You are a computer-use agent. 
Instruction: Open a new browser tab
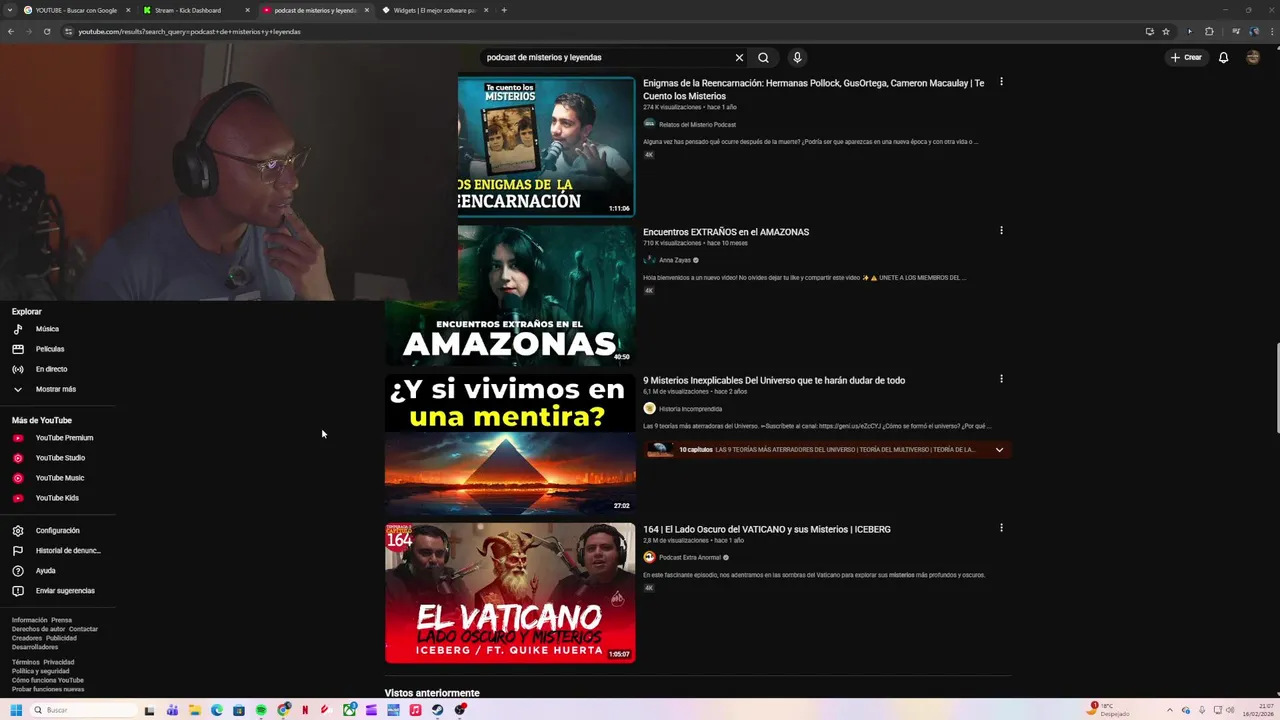point(504,10)
